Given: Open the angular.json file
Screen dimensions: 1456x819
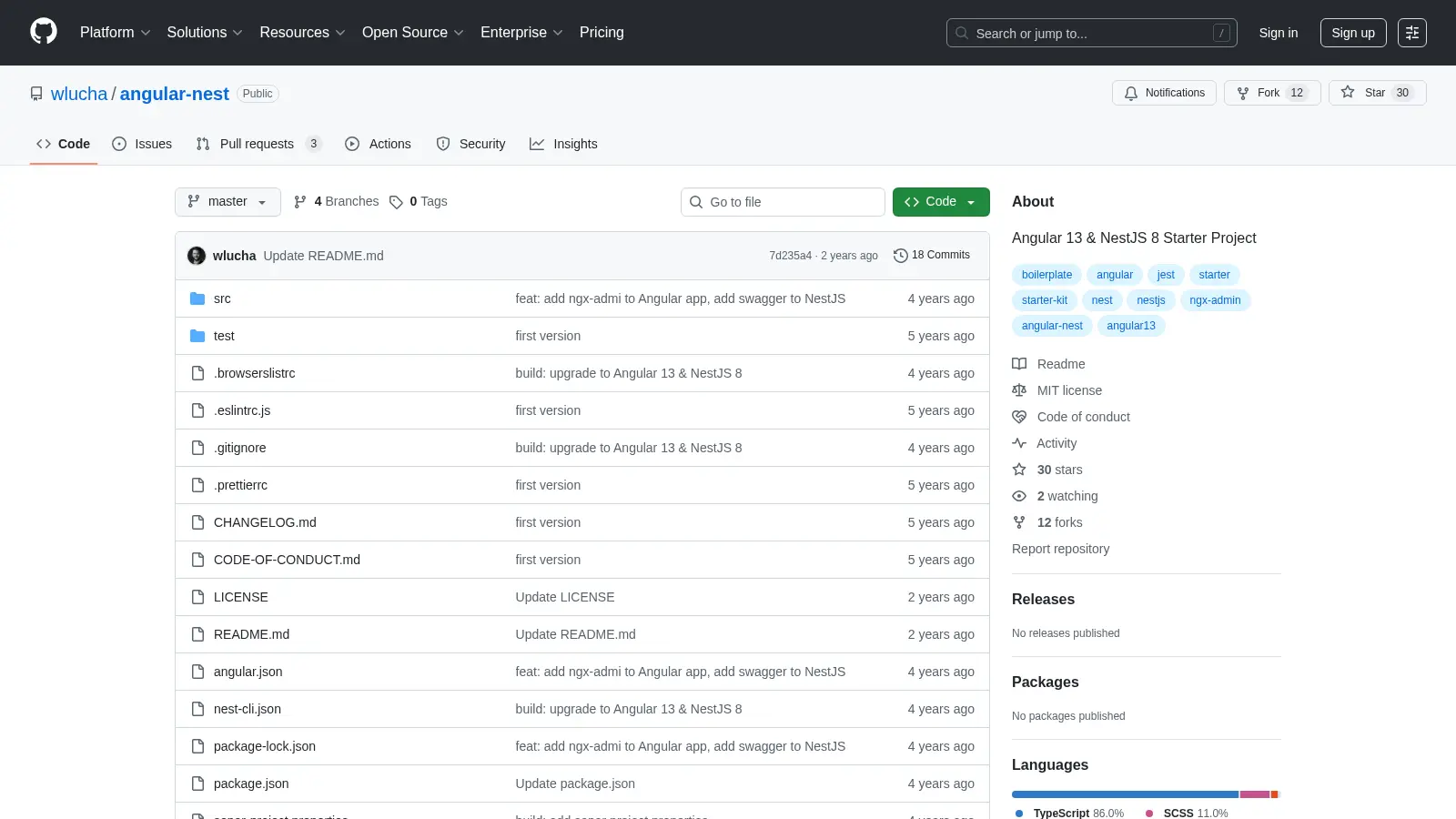Looking at the screenshot, I should pyautogui.click(x=248, y=672).
